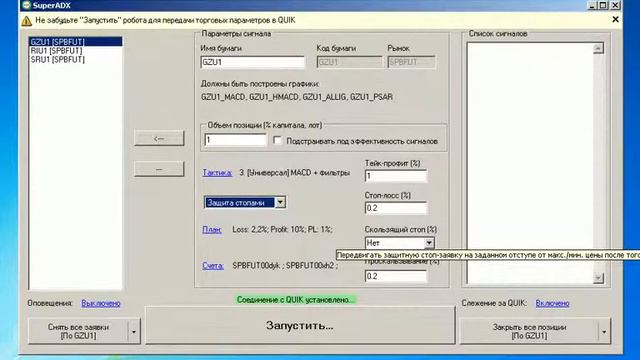Open the 'Тактика' link

(217, 173)
